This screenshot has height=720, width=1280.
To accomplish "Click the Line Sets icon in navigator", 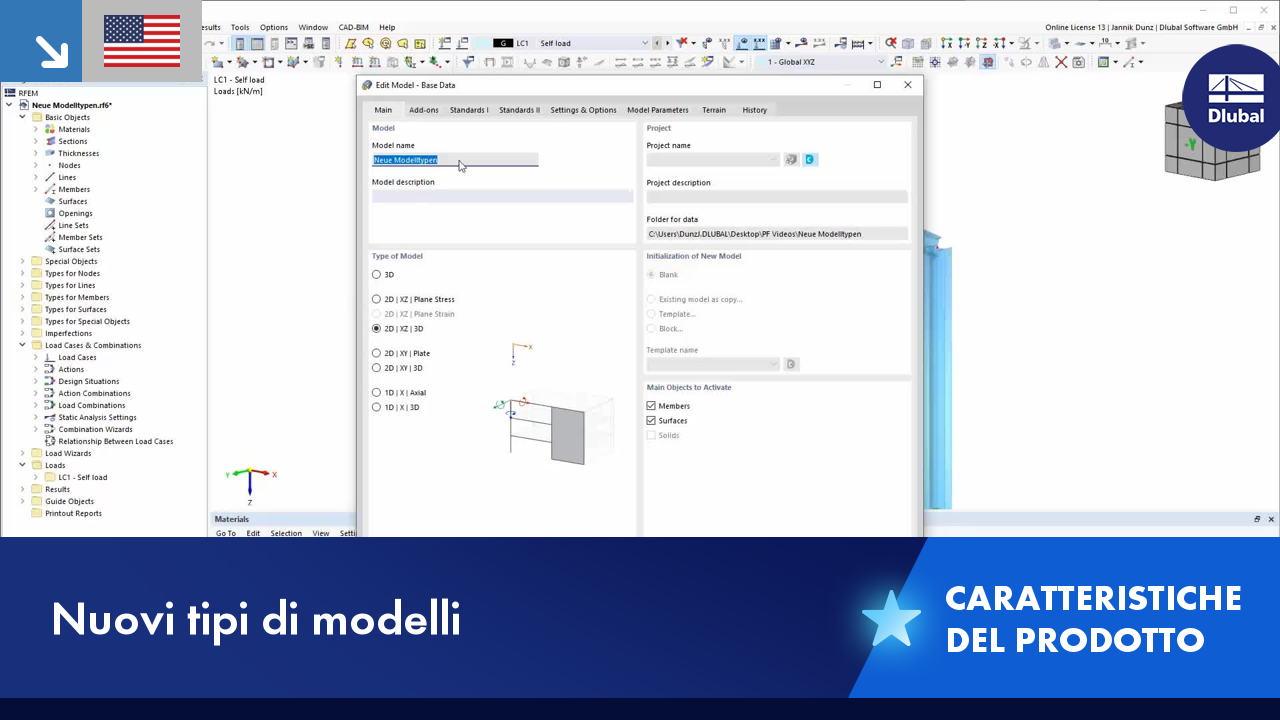I will pos(50,225).
